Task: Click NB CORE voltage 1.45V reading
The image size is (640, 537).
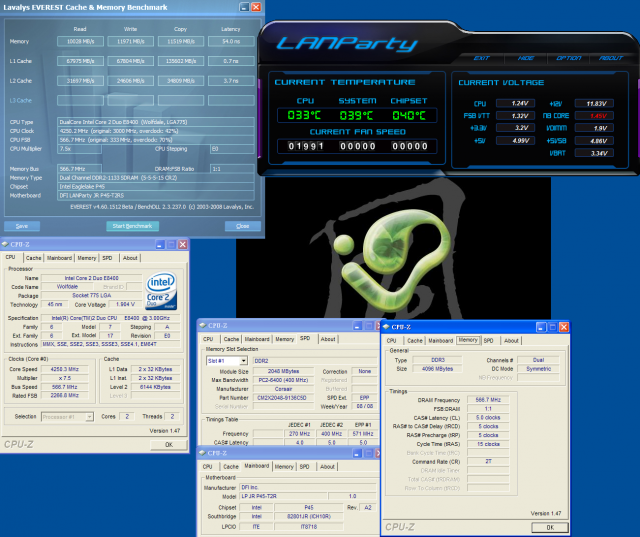Action: pos(594,116)
